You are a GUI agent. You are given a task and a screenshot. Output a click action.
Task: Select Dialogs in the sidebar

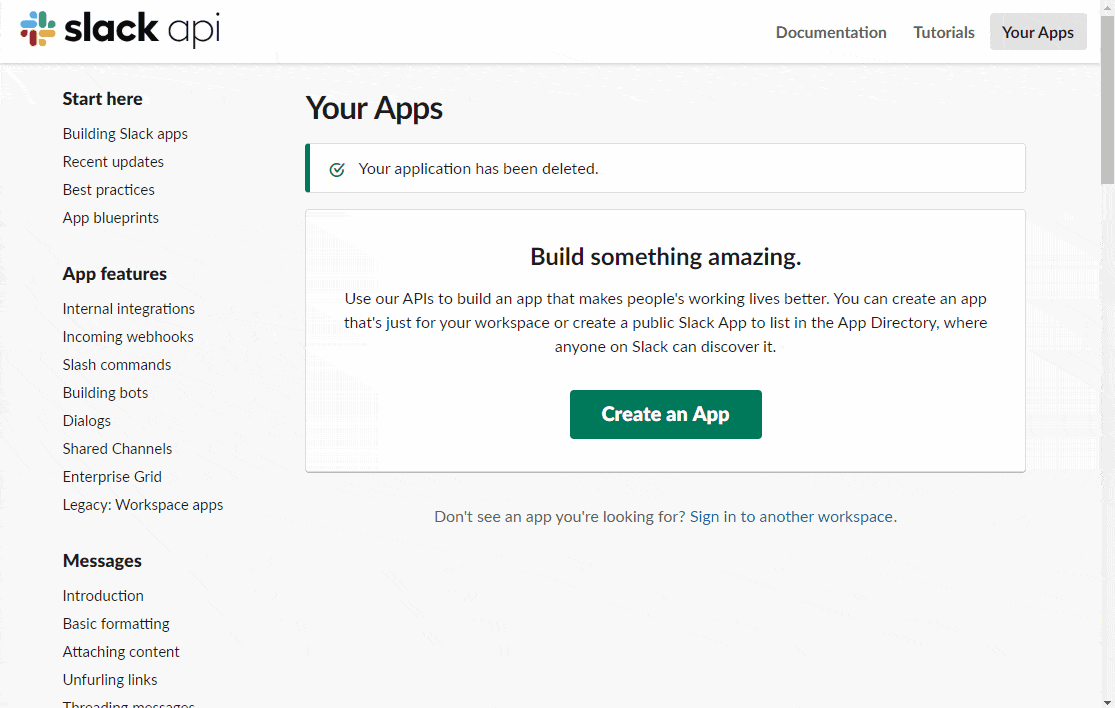[87, 421]
